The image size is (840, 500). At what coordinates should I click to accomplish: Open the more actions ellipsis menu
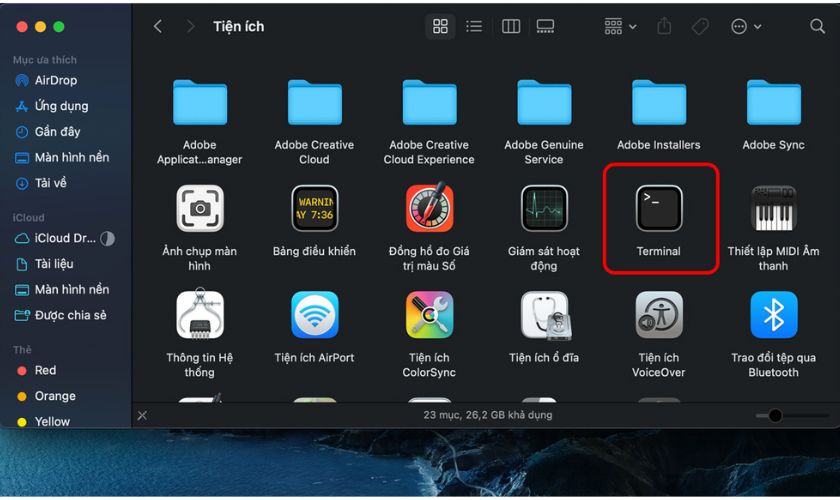click(746, 26)
